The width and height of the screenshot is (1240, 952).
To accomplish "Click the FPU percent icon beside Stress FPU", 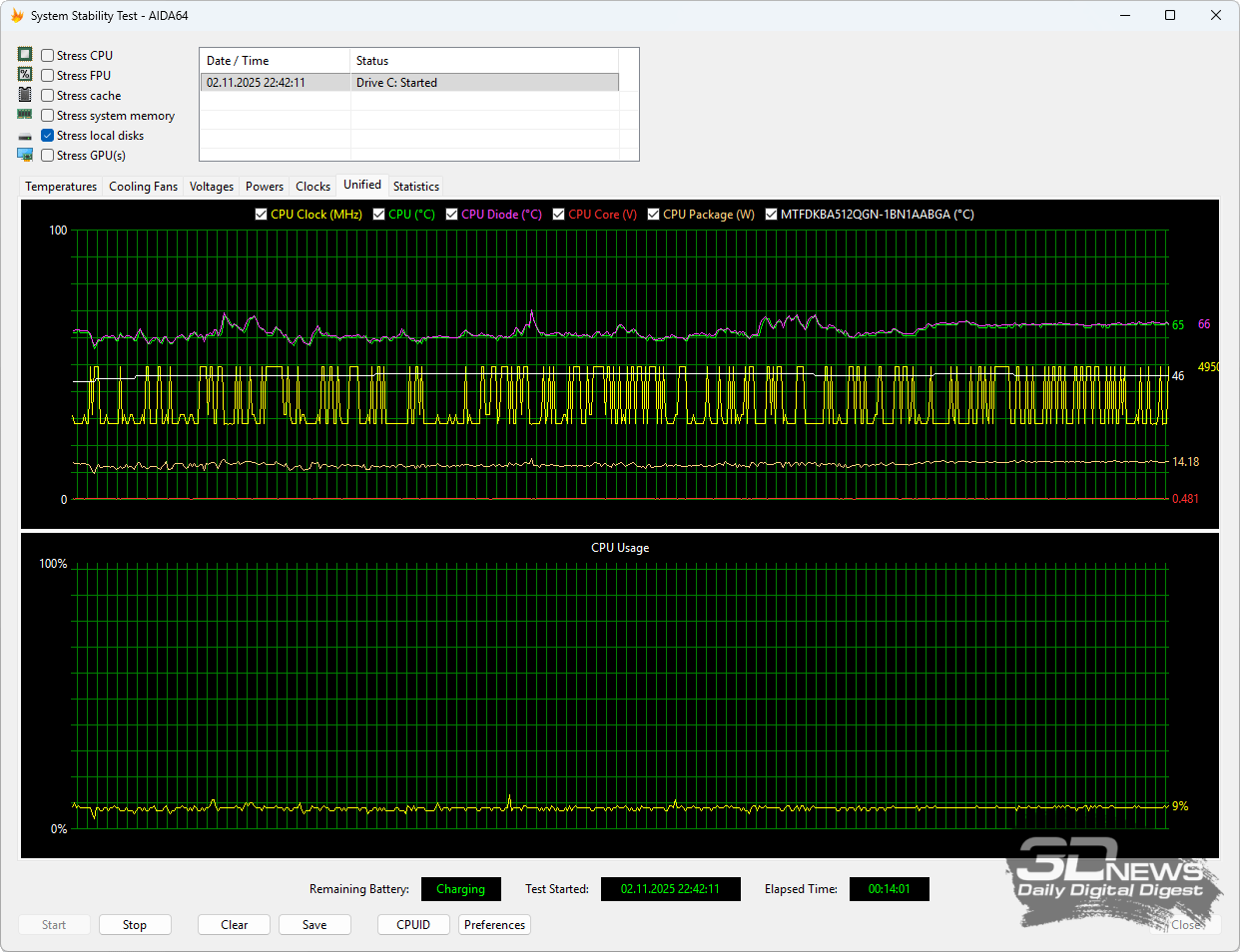I will pos(25,75).
